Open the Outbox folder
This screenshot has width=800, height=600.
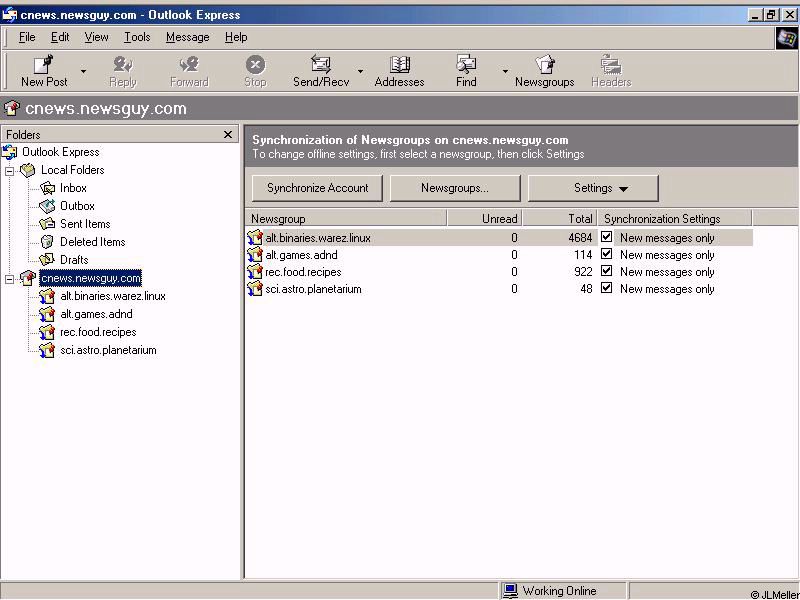tap(77, 206)
